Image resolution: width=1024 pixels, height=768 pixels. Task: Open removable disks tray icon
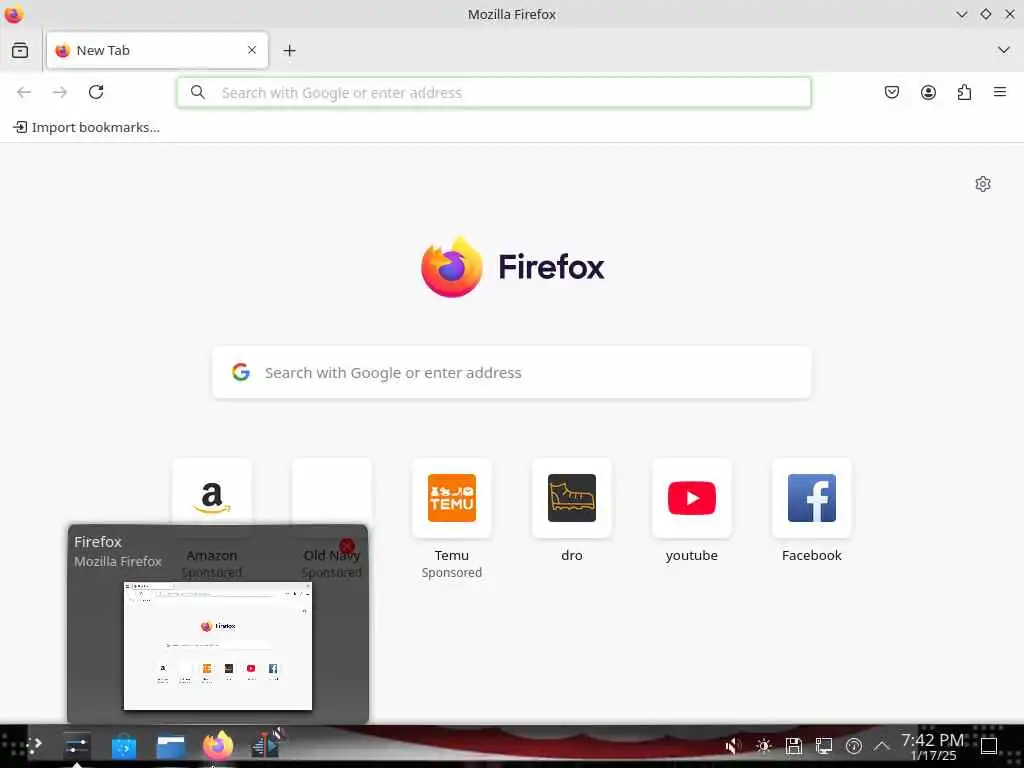tap(793, 745)
